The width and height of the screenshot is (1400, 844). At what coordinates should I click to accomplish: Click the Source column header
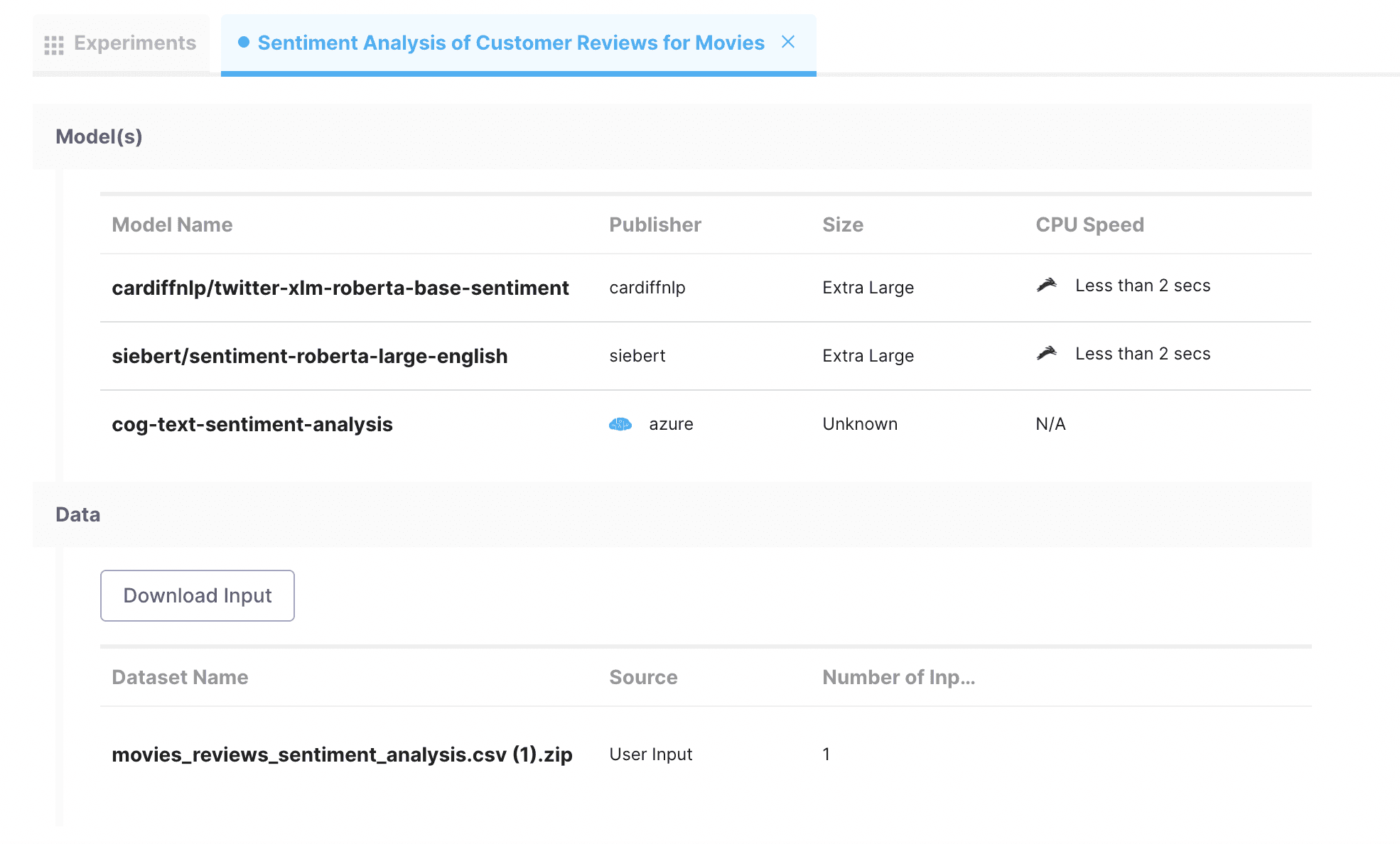643,677
